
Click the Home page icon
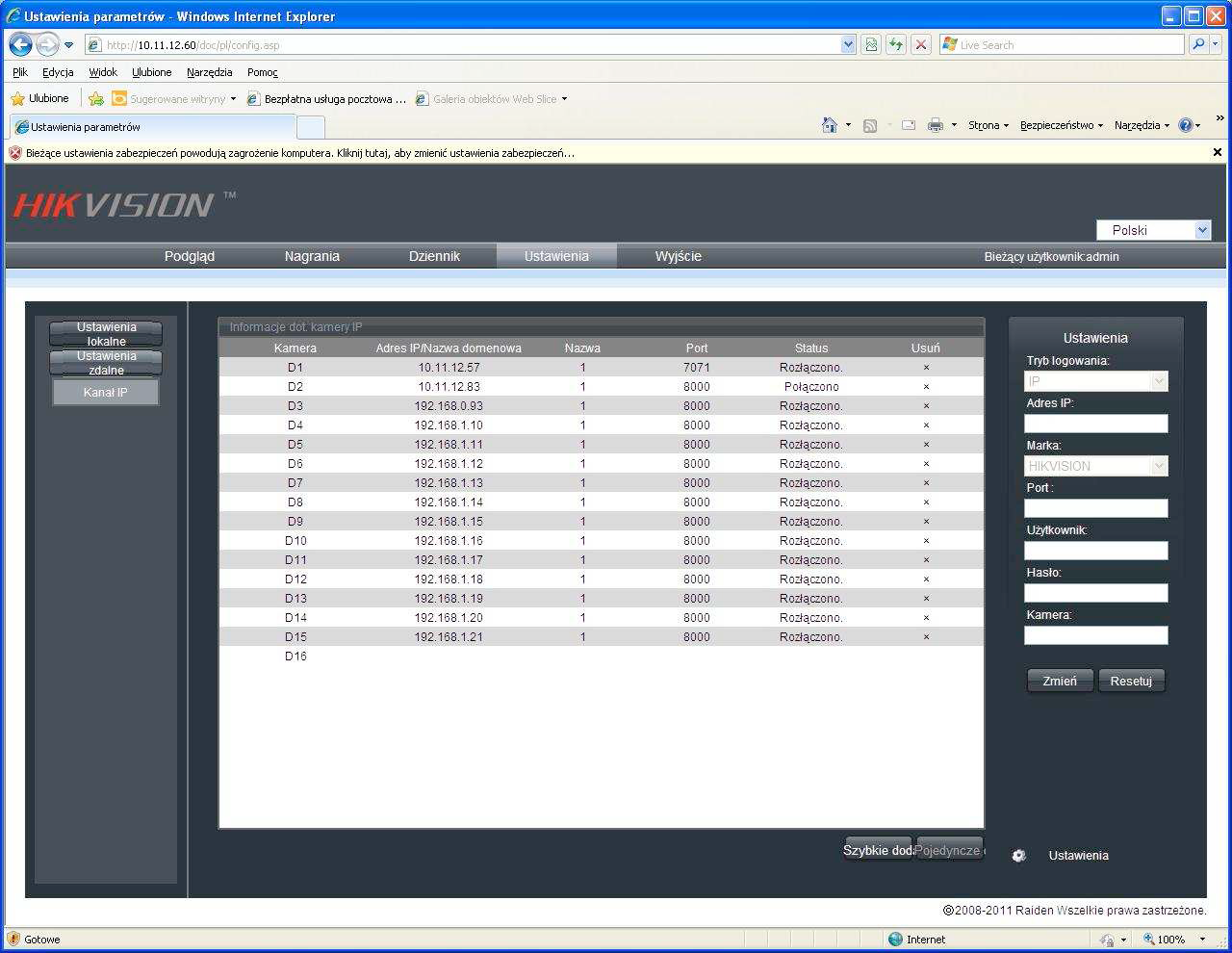(x=830, y=125)
